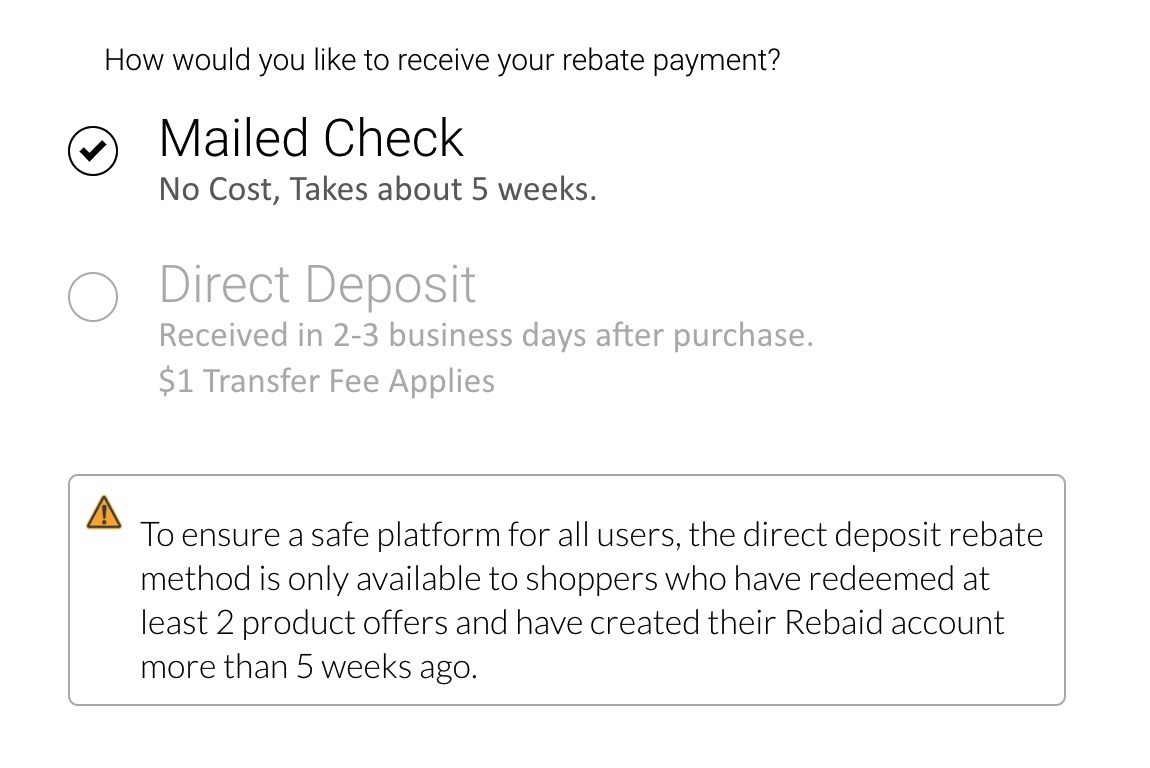Click the word "rebate" in the heading
The image size is (1150, 768).
(603, 60)
